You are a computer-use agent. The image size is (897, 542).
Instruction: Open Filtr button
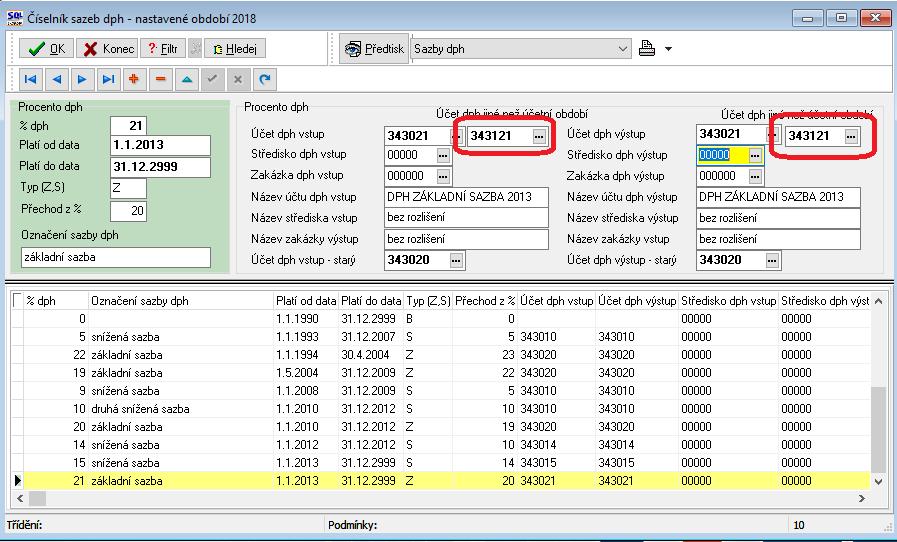(162, 49)
